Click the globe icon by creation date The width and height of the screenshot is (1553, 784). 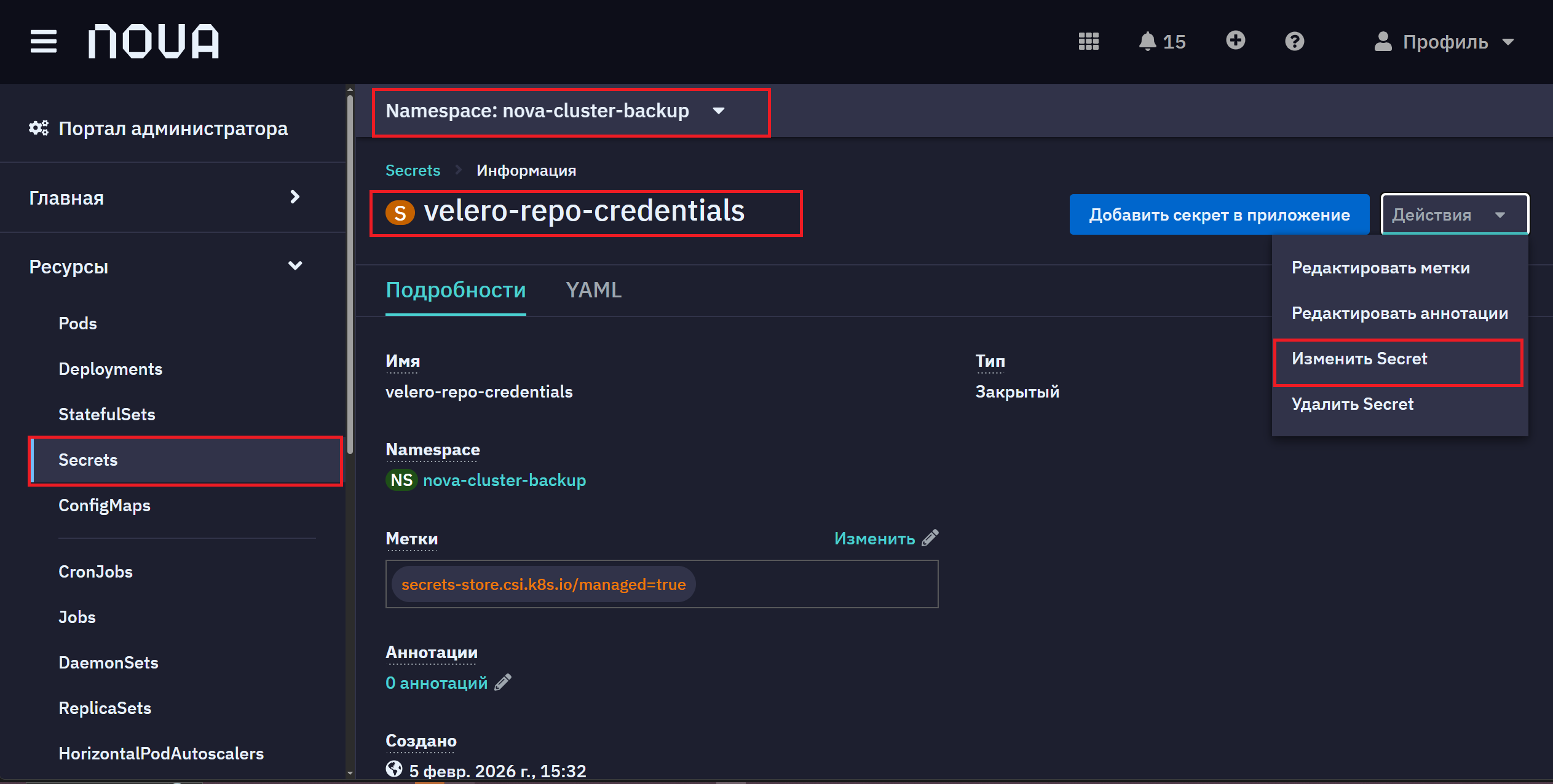tap(394, 769)
